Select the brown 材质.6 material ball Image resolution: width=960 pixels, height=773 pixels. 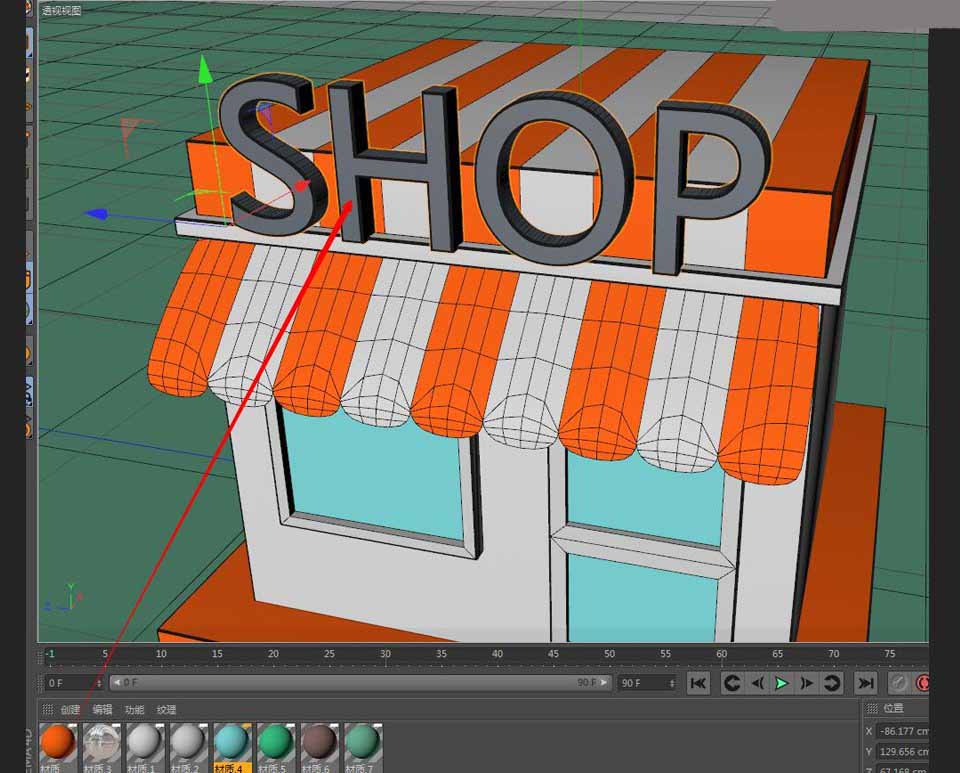pyautogui.click(x=319, y=744)
